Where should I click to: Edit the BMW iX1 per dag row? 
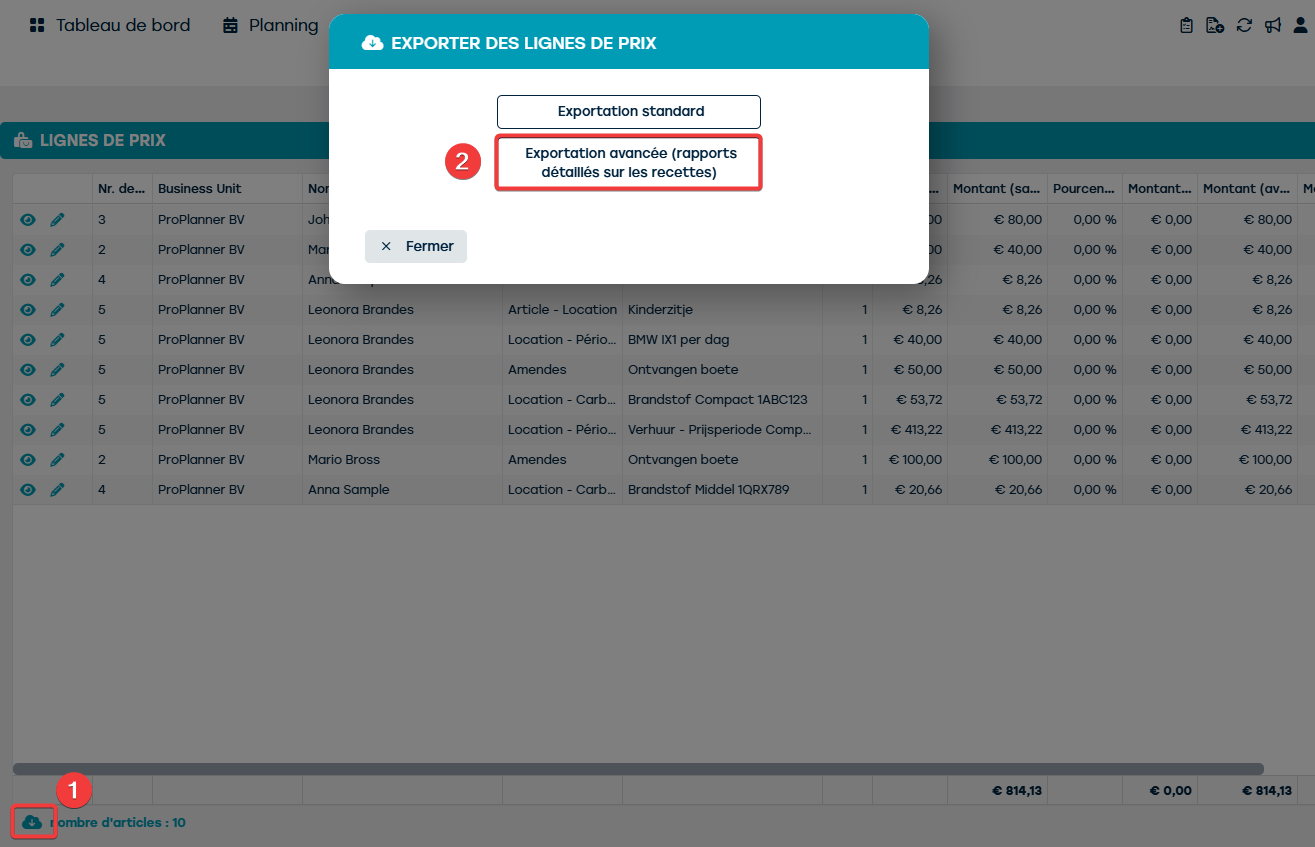(57, 340)
